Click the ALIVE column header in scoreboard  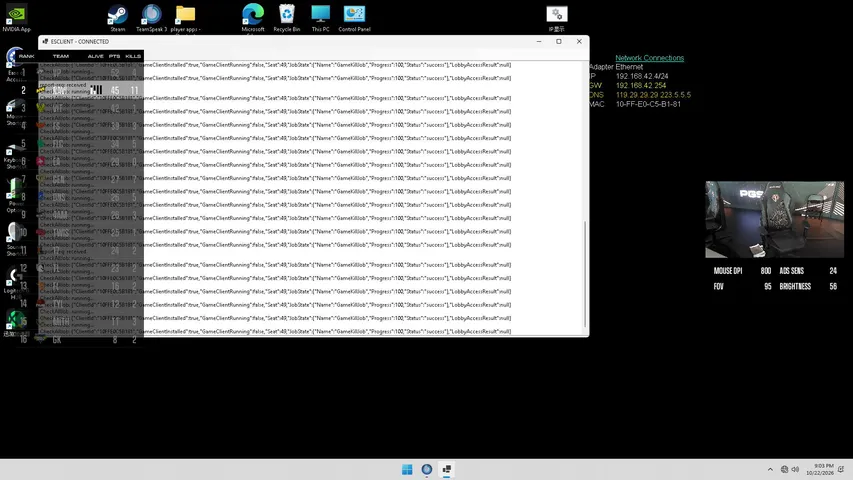click(x=95, y=56)
